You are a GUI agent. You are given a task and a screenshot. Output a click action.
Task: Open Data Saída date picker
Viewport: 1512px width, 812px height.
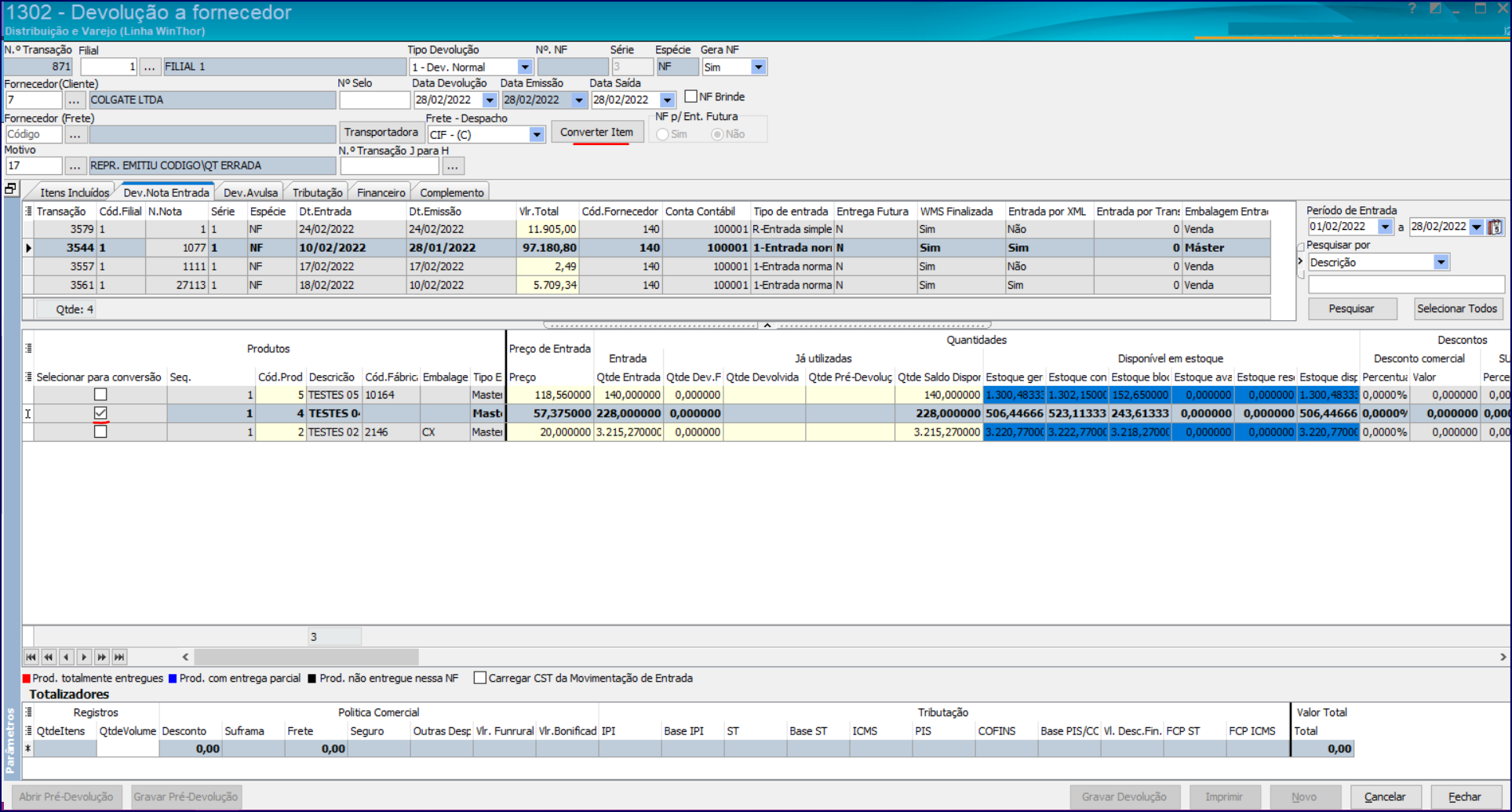coord(667,100)
